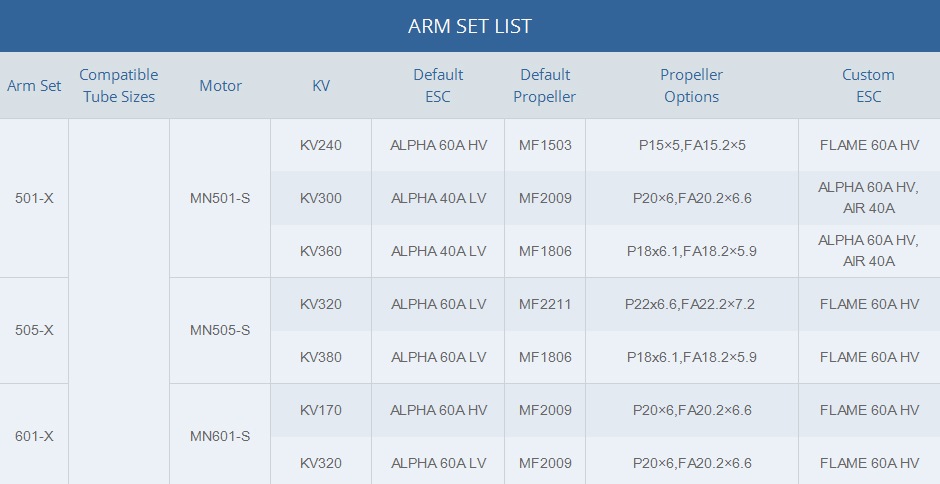Screen dimensions: 940x484
Task: Click the P22x6.6,FA22.2×7.2 propeller option
Action: (x=690, y=304)
